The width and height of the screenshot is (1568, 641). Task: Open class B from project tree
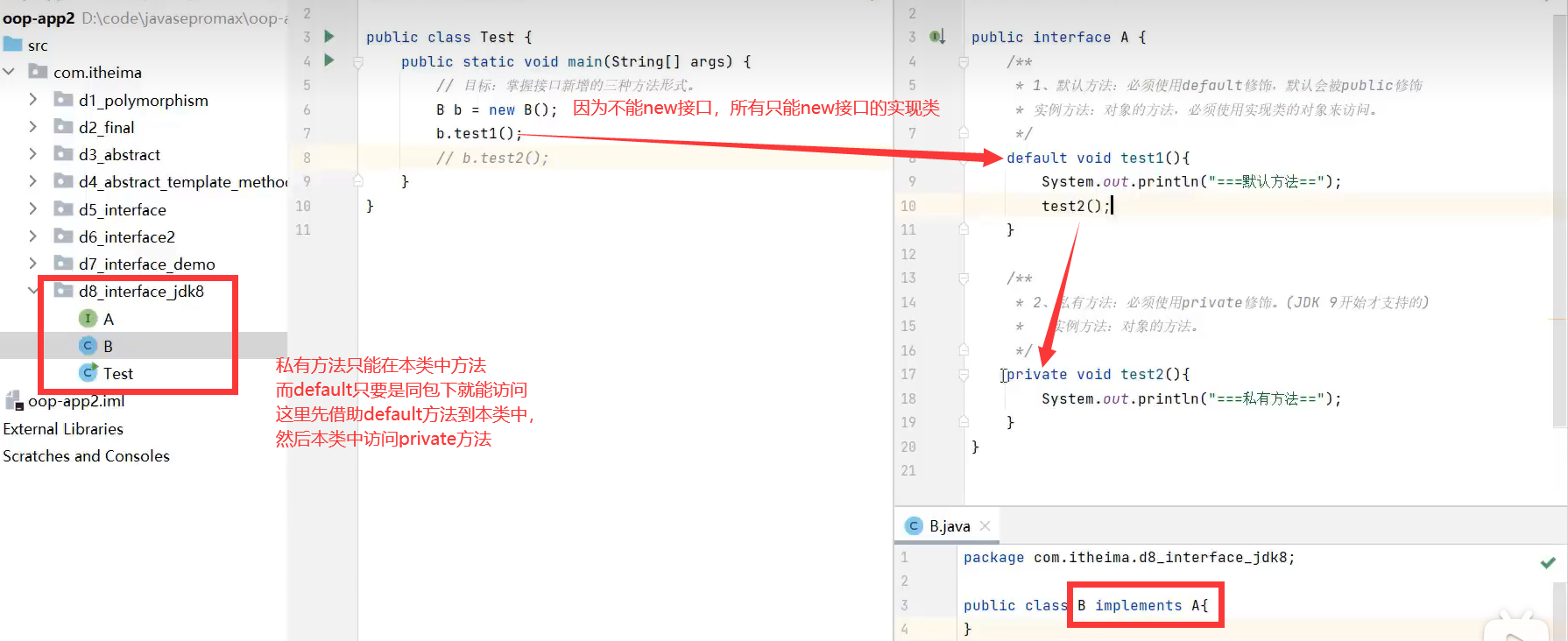click(x=108, y=346)
